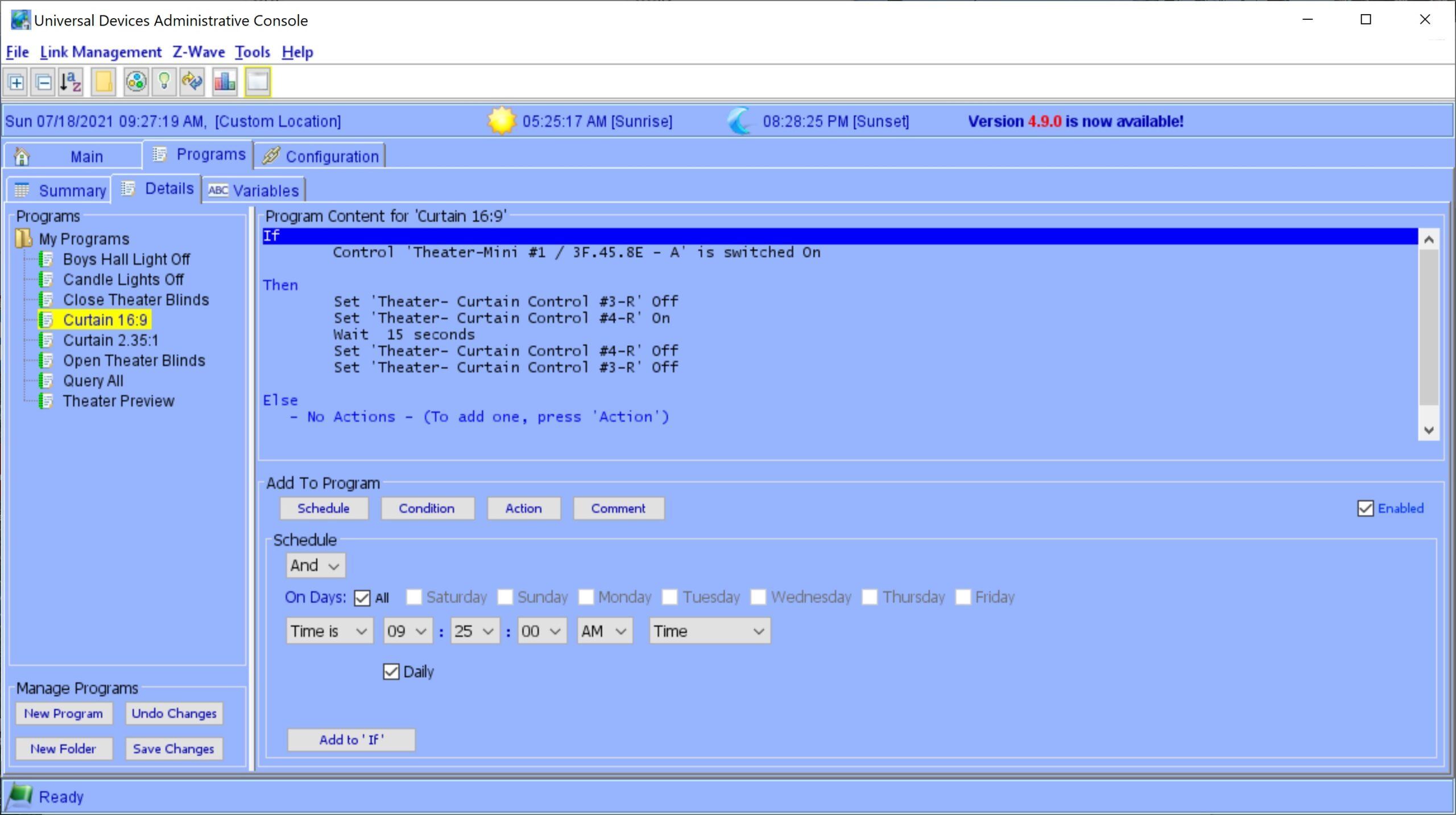The image size is (1456, 815).
Task: Click the Delete Program icon
Action: coord(44,81)
